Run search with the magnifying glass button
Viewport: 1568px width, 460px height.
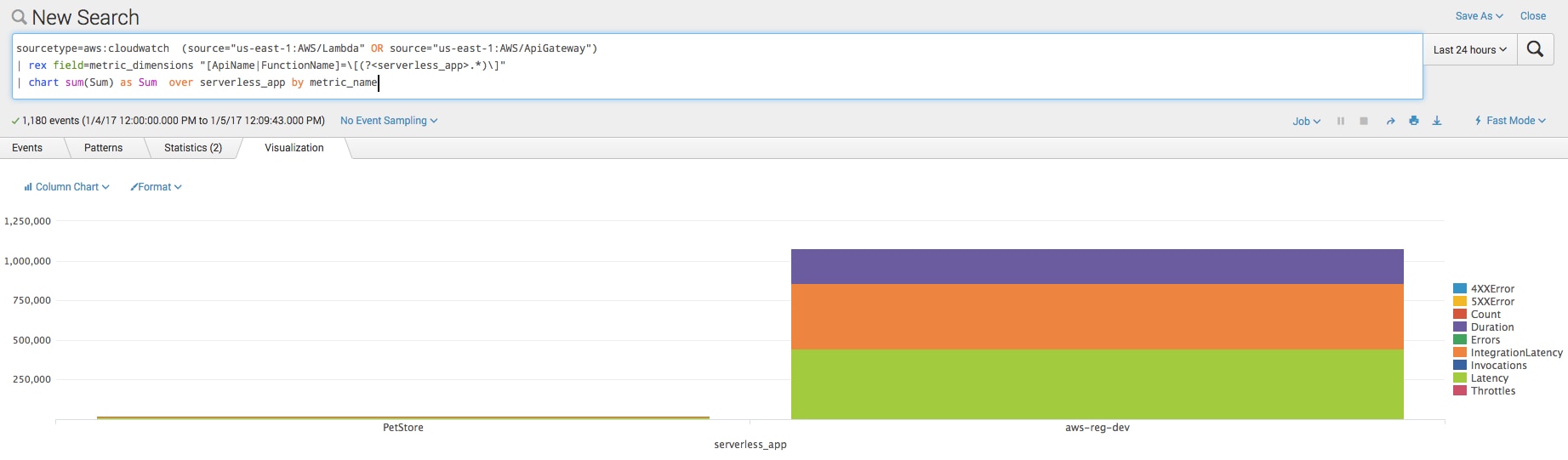pyautogui.click(x=1535, y=49)
